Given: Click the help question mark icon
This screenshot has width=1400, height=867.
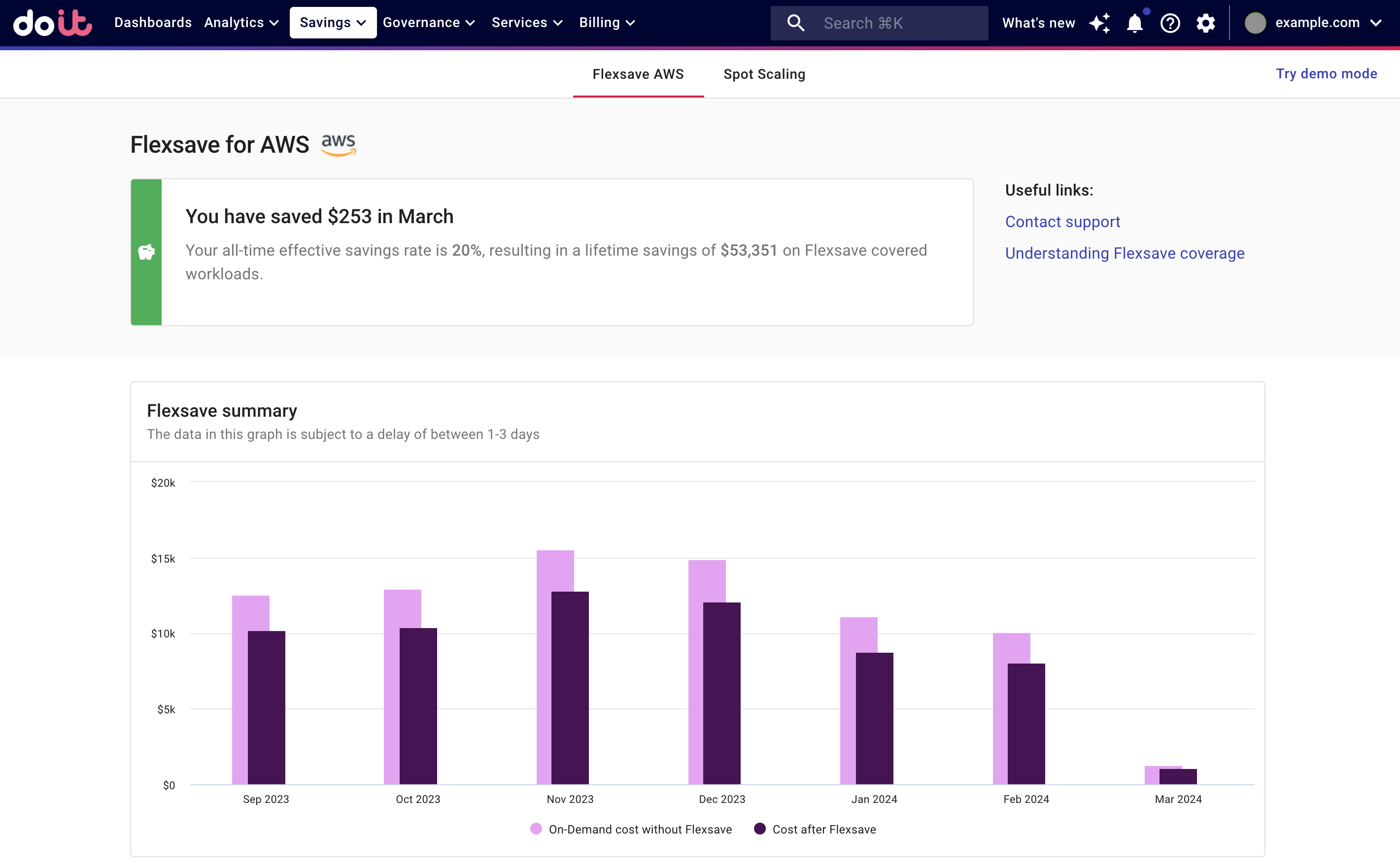Looking at the screenshot, I should [x=1170, y=22].
